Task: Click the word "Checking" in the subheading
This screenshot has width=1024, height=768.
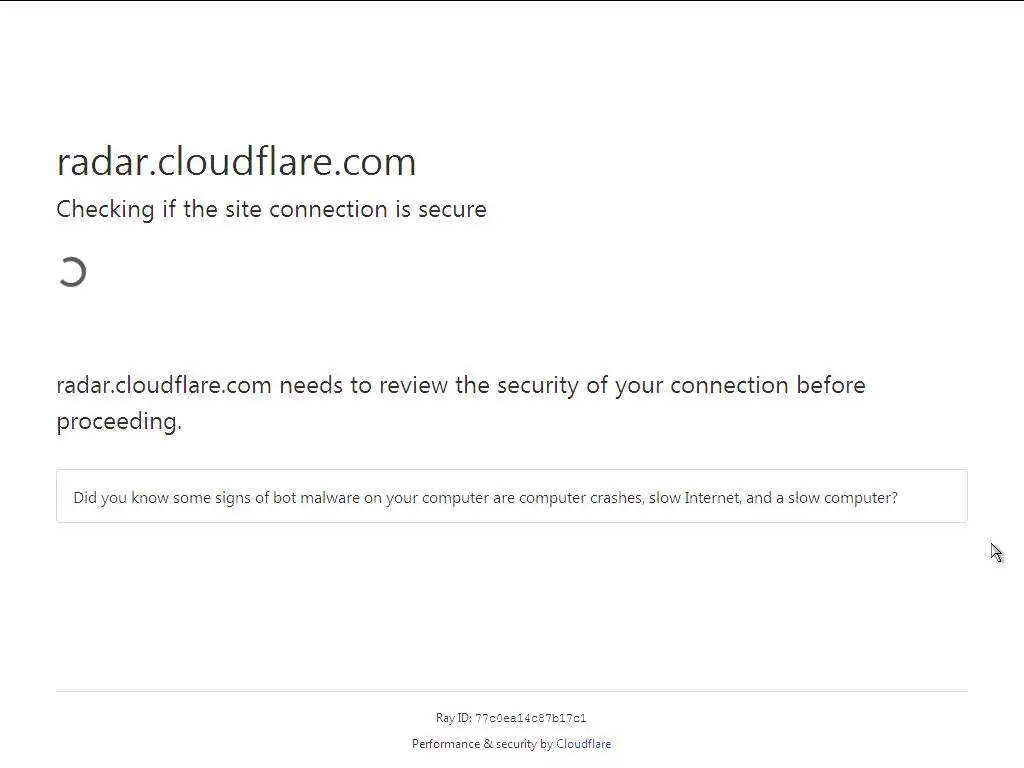Action: (x=105, y=209)
